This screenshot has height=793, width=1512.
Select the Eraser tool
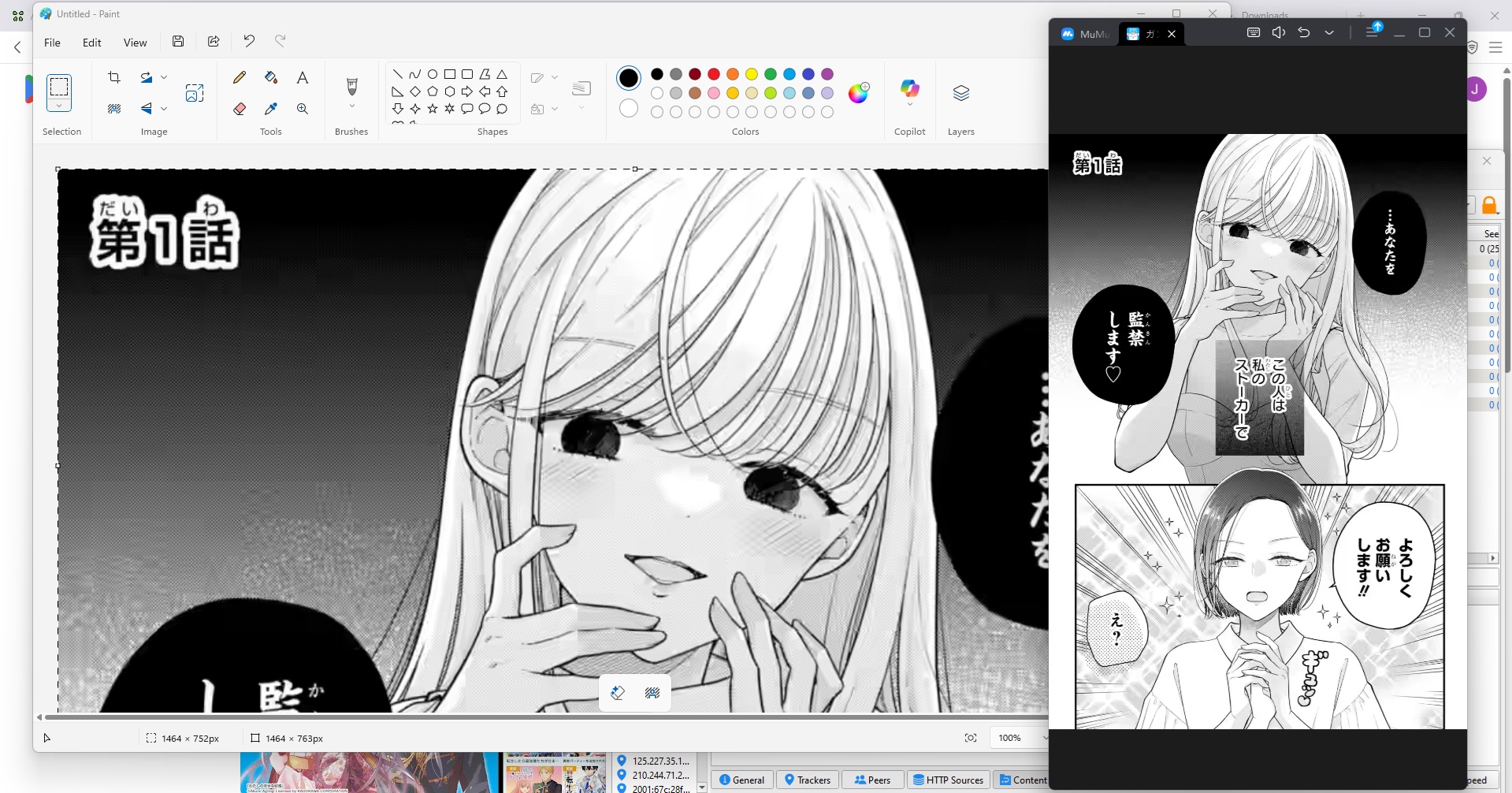240,109
